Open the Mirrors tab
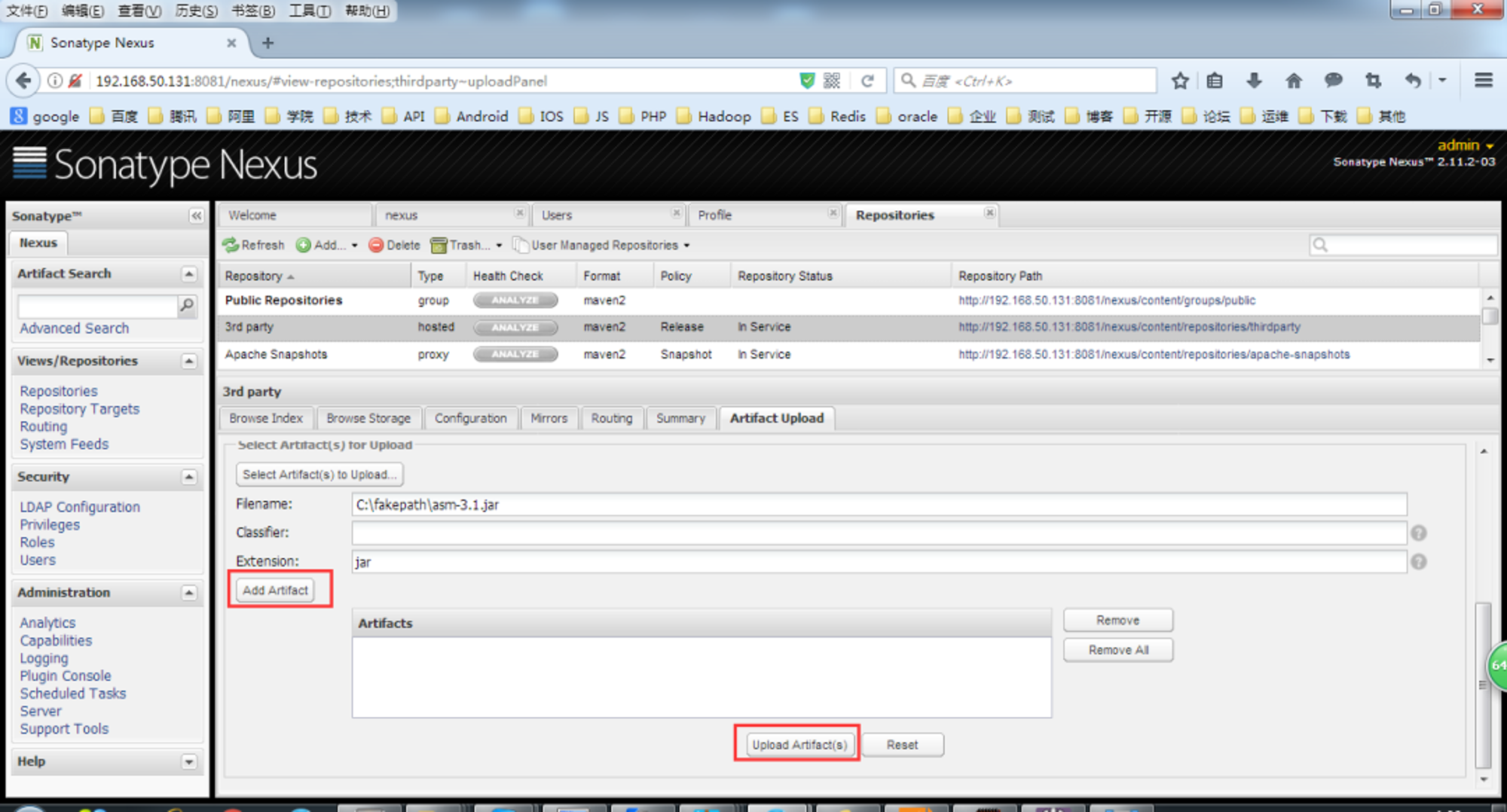Viewport: 1507px width, 812px height. tap(549, 418)
